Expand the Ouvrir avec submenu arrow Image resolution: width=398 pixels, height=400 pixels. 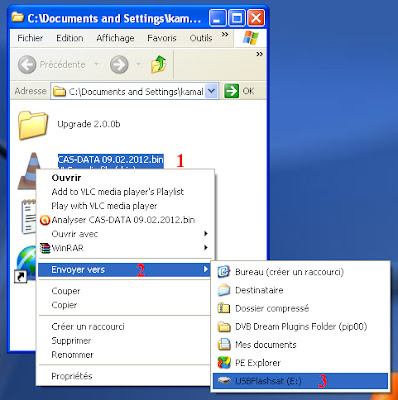206,234
